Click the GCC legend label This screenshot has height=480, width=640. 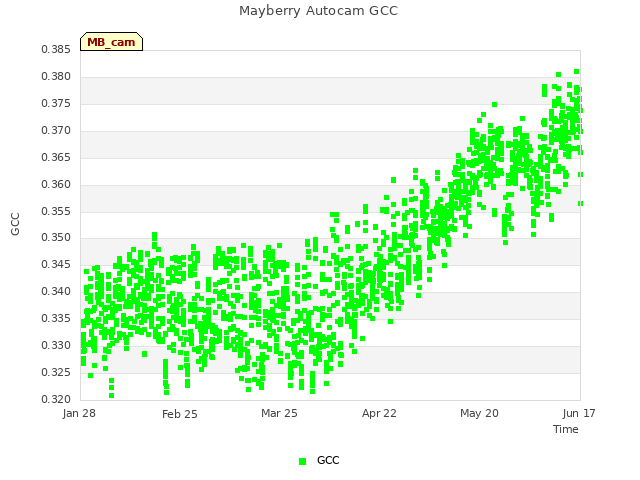[328, 460]
